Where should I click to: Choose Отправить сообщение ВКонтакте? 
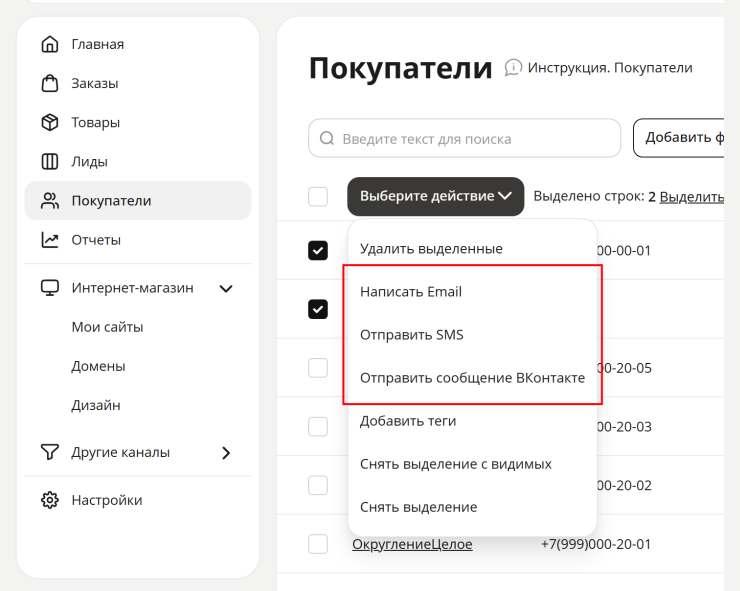[472, 378]
